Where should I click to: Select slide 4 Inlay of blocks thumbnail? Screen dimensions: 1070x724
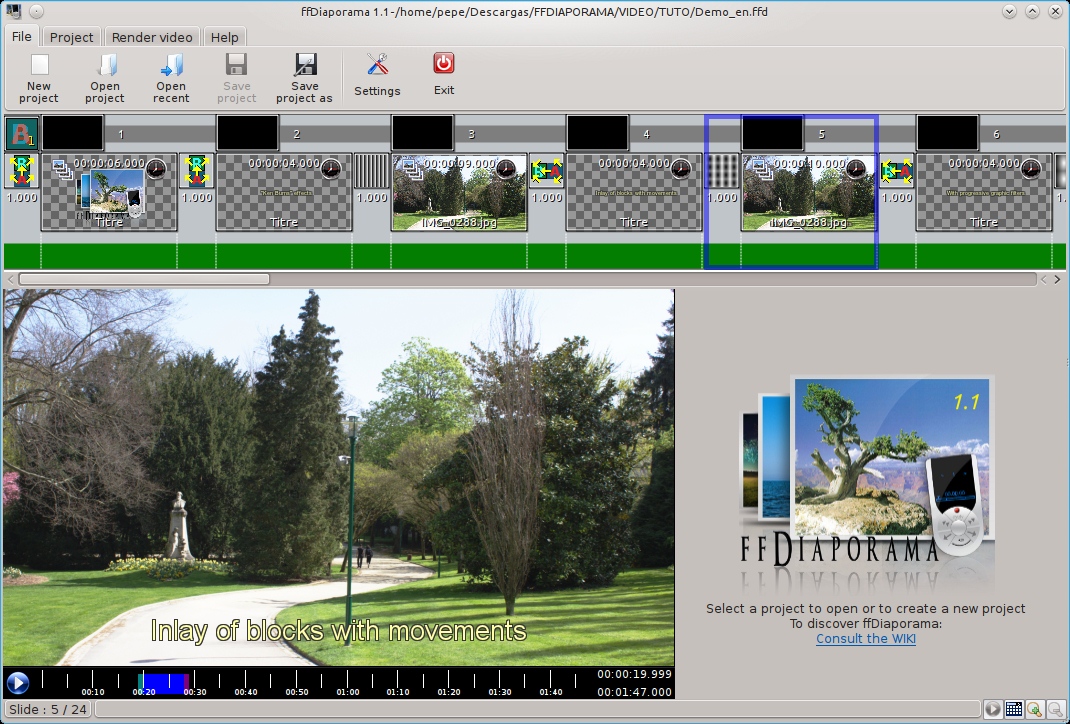point(634,192)
